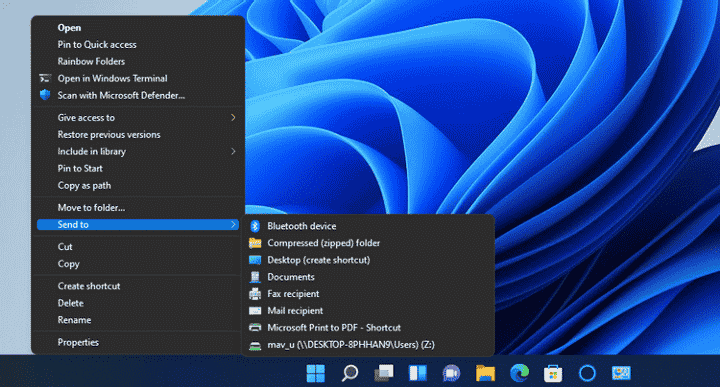
Task: Click the Mail recipient envelope icon
Action: click(255, 311)
